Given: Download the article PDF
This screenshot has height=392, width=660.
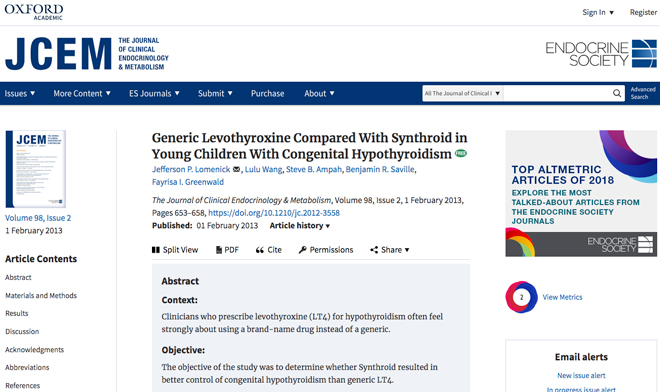Looking at the screenshot, I should point(227,250).
